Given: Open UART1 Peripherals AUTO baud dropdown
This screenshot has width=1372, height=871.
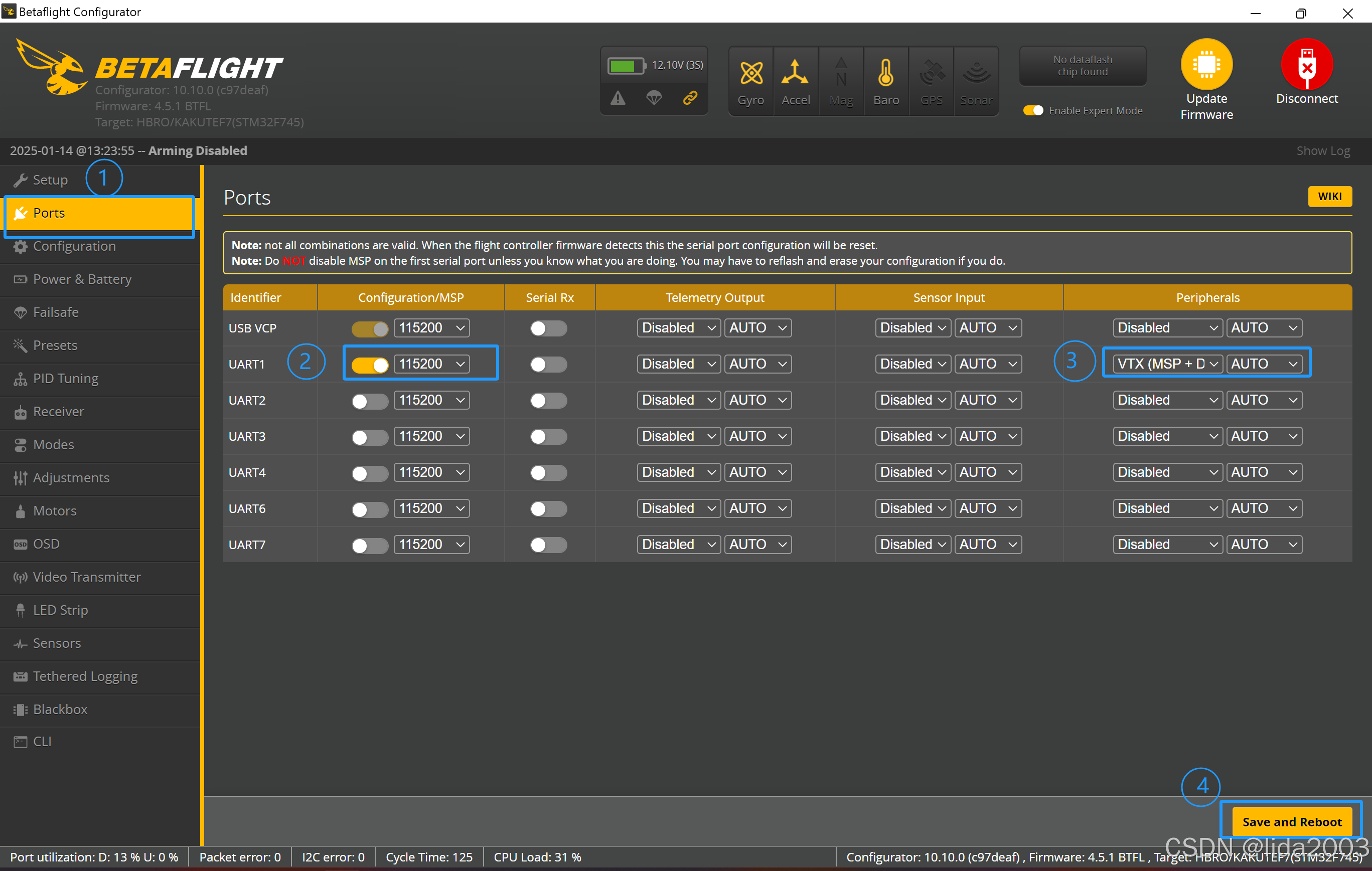Looking at the screenshot, I should (1264, 364).
